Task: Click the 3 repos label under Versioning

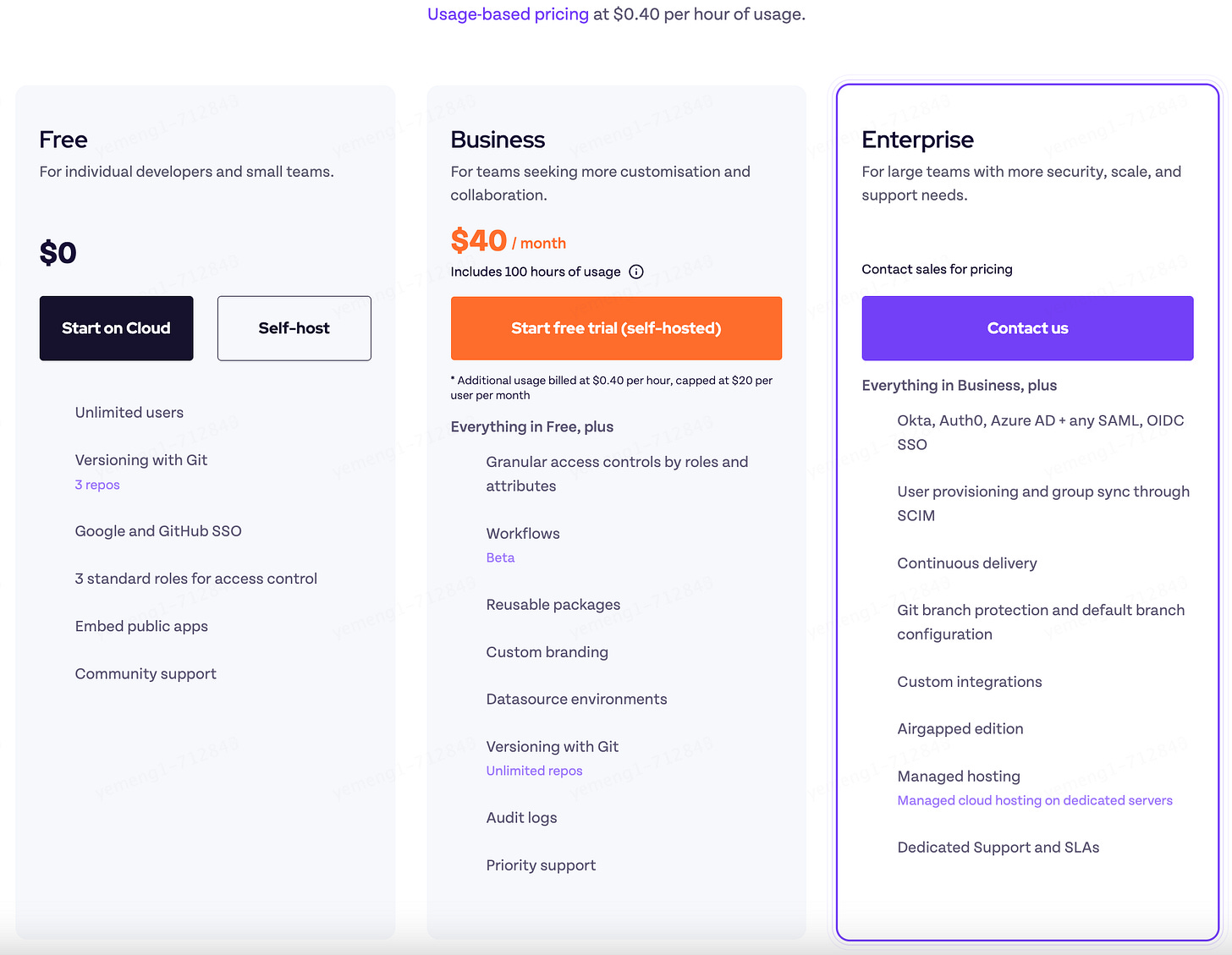Action: tap(97, 485)
